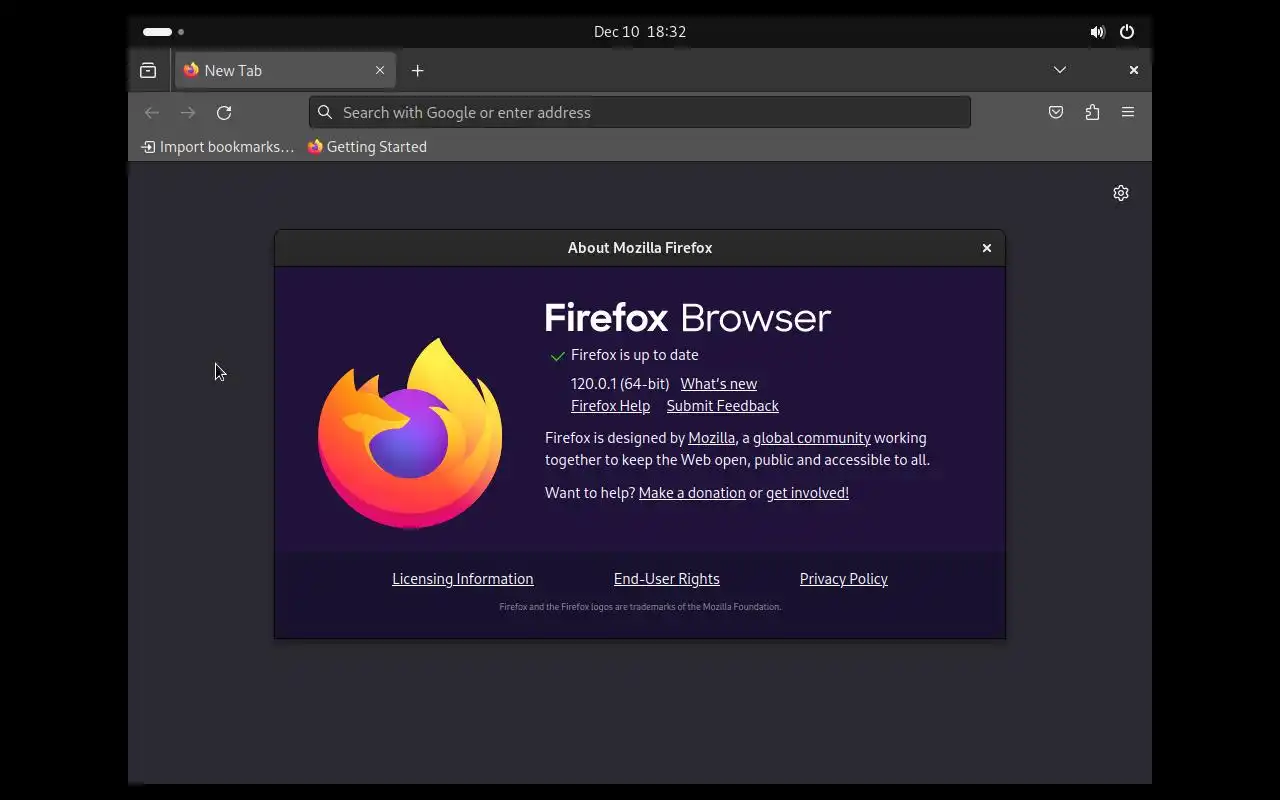Reload the current page
The height and width of the screenshot is (800, 1280).
tap(224, 112)
